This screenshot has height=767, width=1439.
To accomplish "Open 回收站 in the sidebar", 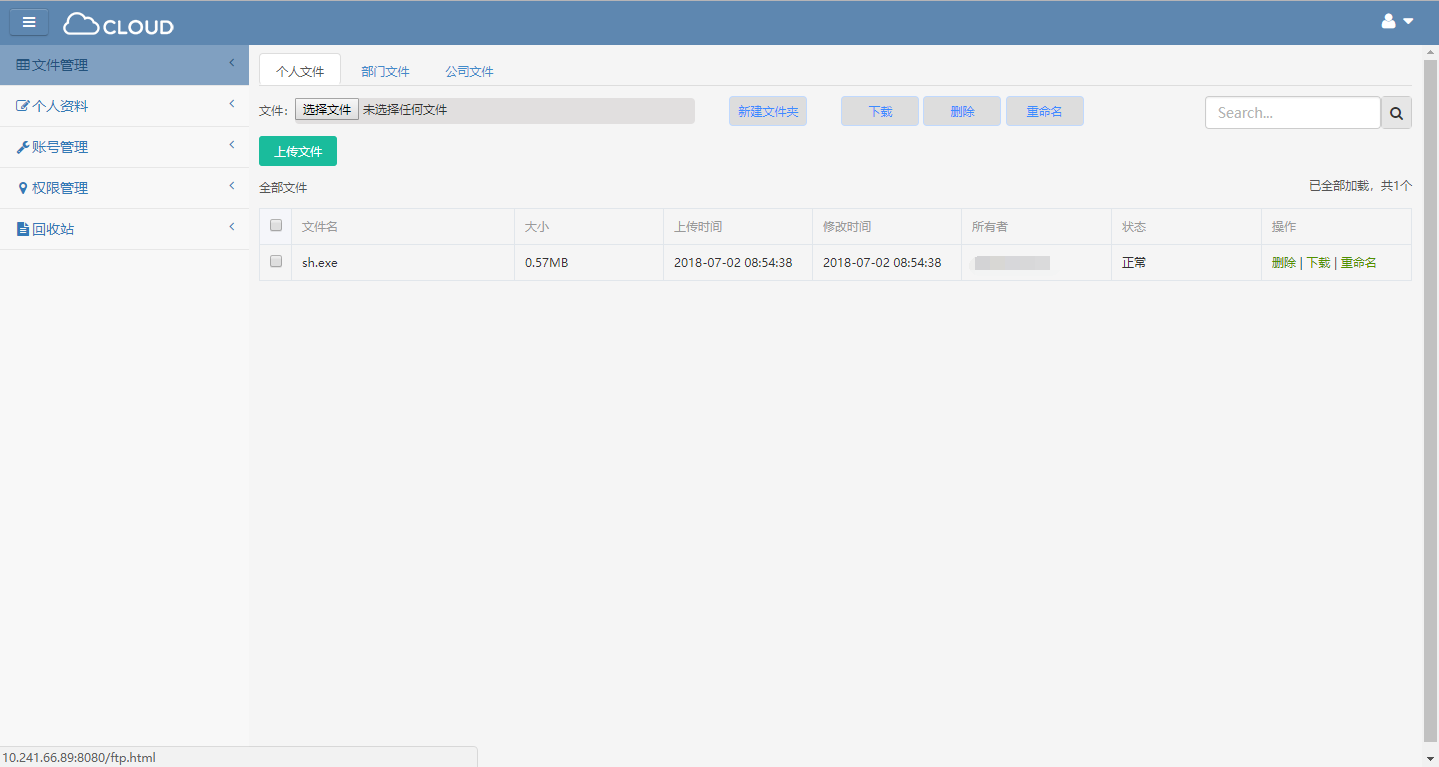I will [124, 229].
